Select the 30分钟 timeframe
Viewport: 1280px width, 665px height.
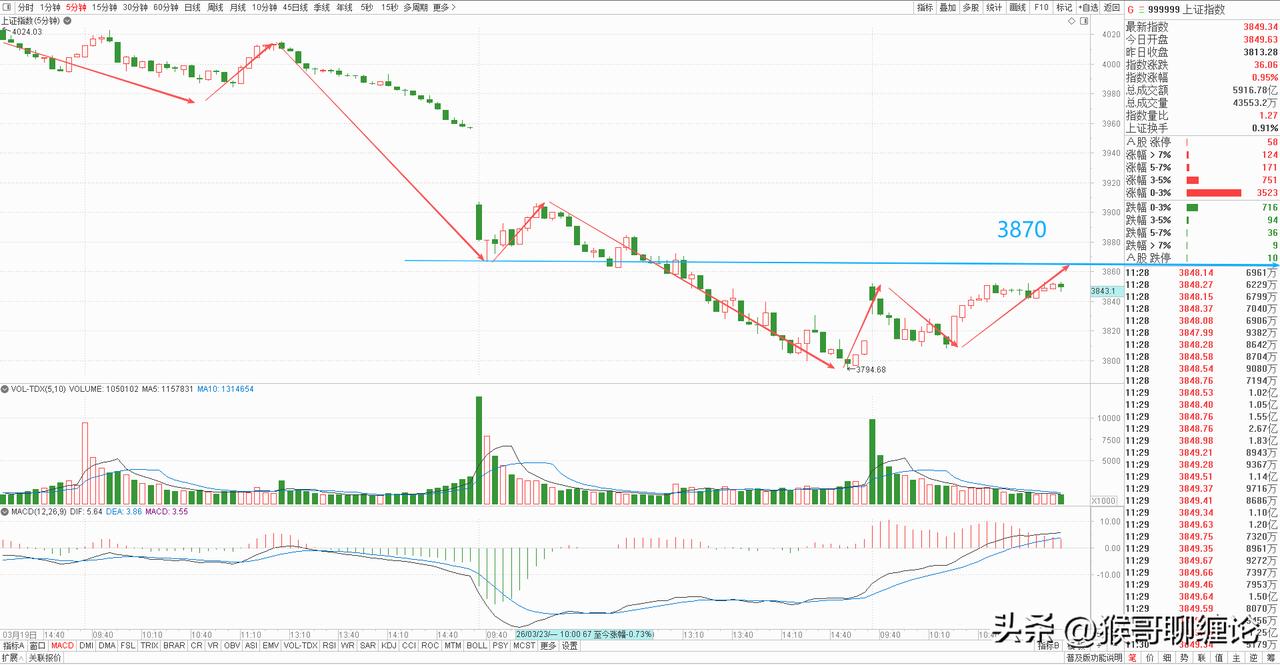(x=133, y=7)
